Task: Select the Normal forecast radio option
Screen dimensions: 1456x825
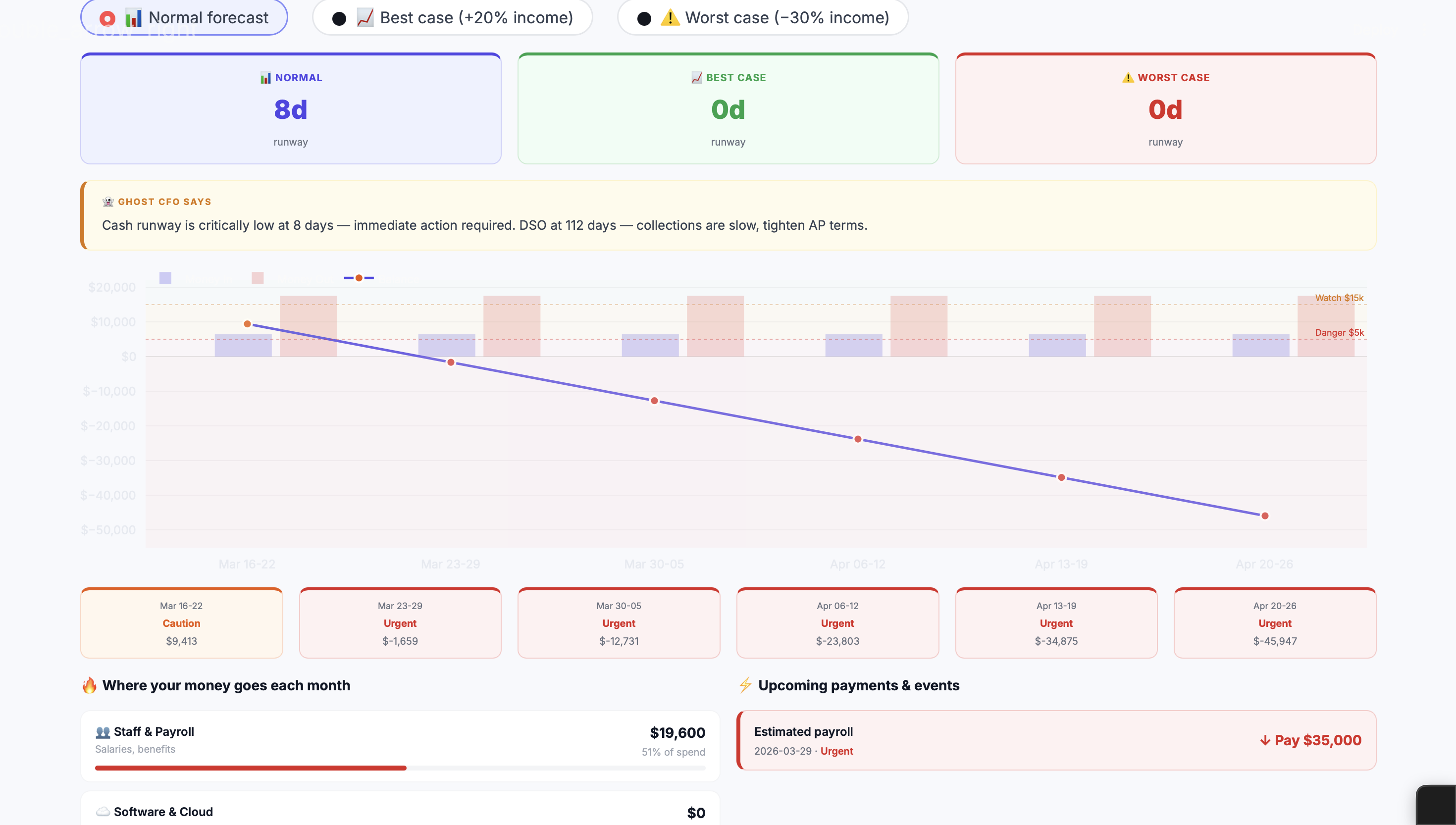Action: (x=107, y=19)
